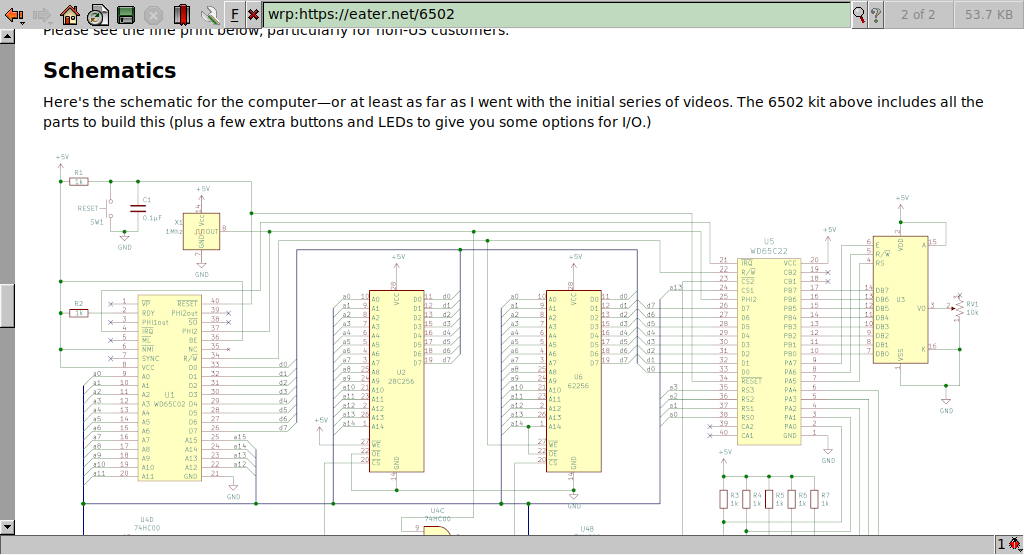Image resolution: width=1024 pixels, height=555 pixels.
Task: Click the Forward arrow button
Action: point(42,14)
